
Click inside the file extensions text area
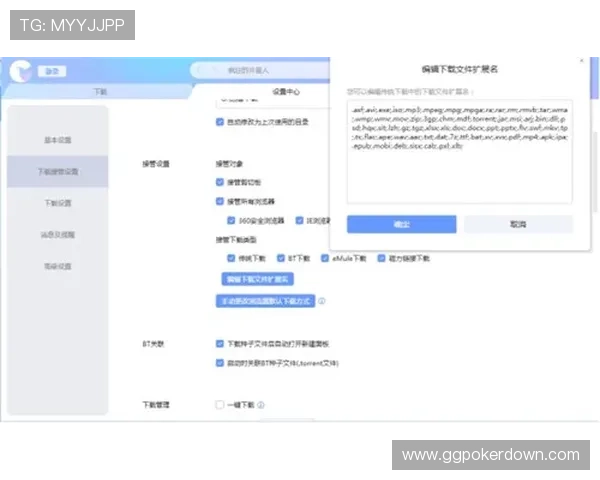click(x=460, y=152)
